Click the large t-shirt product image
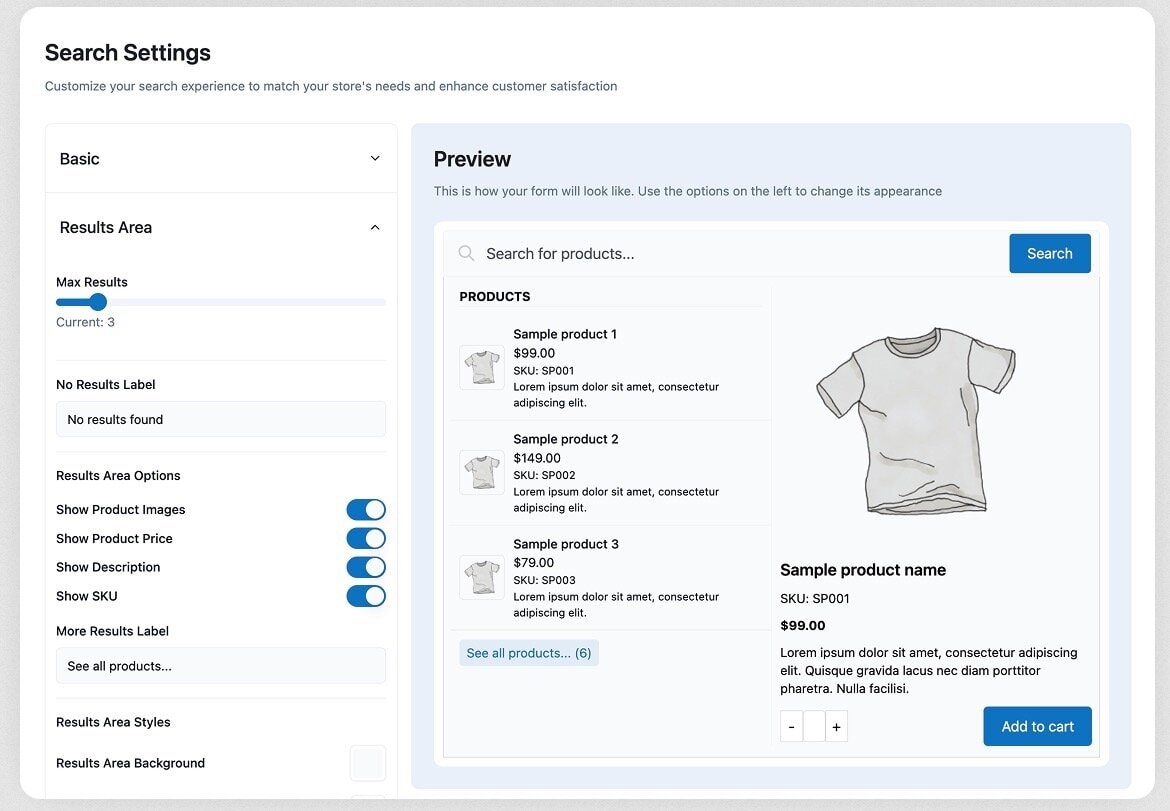 (915, 422)
